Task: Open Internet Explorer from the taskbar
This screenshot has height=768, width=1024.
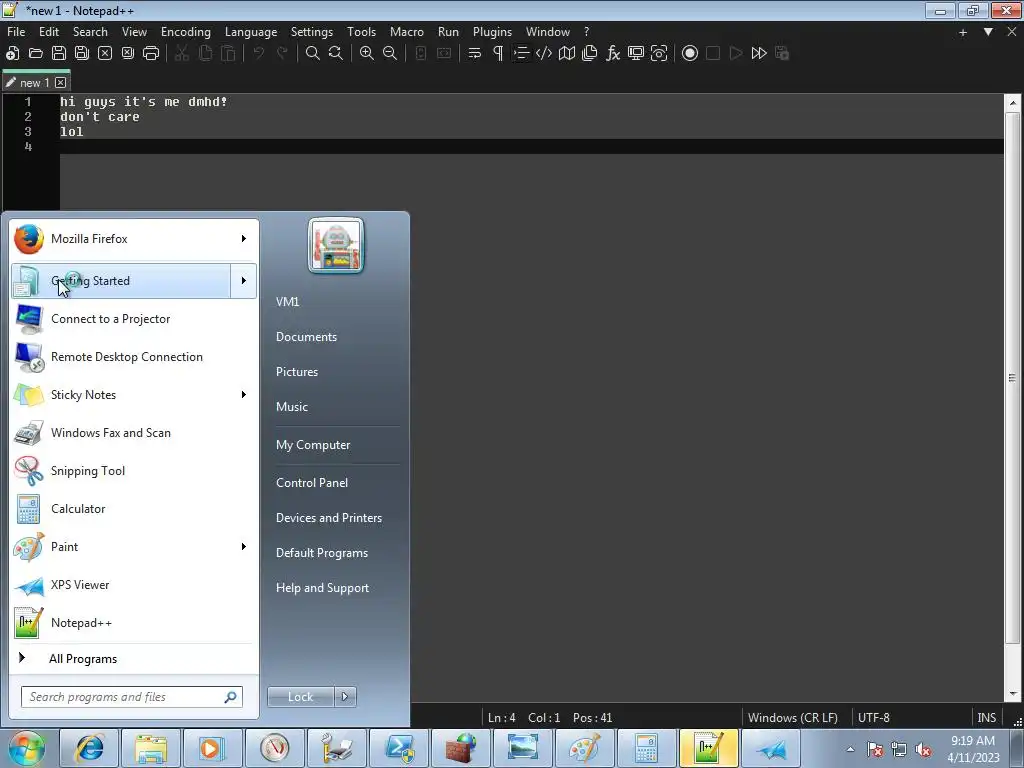Action: point(89,748)
